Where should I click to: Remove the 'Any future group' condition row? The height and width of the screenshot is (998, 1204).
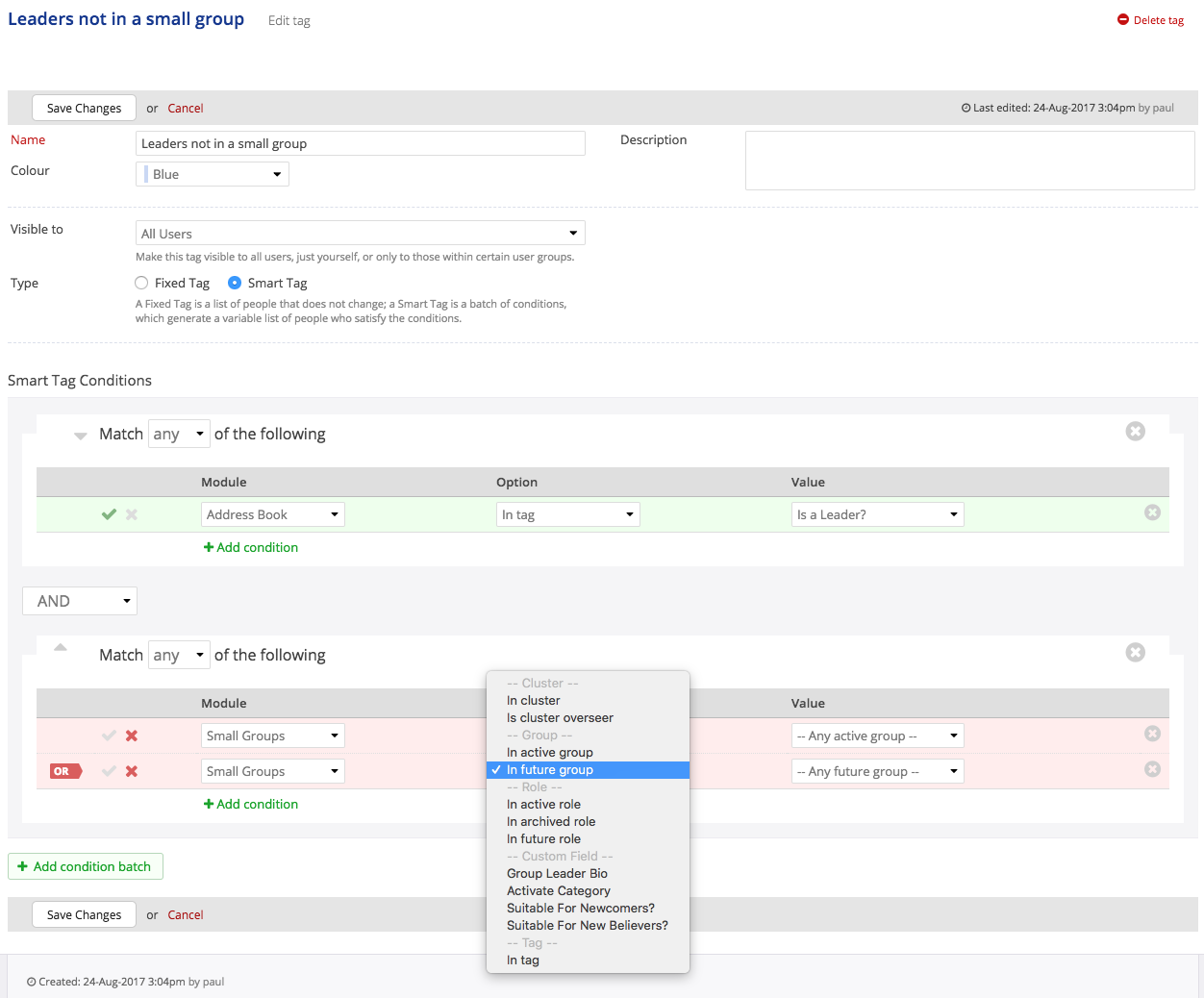pos(1152,770)
